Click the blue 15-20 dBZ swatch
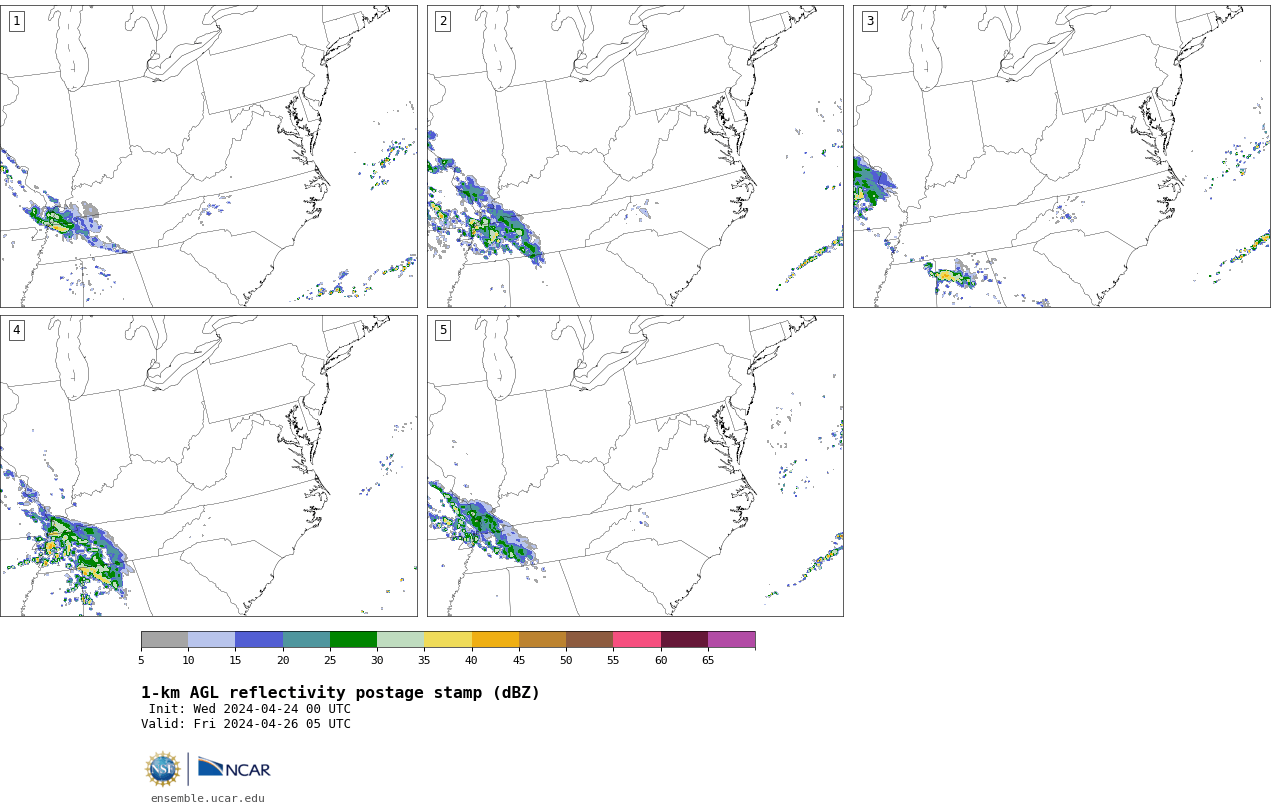 click(259, 640)
